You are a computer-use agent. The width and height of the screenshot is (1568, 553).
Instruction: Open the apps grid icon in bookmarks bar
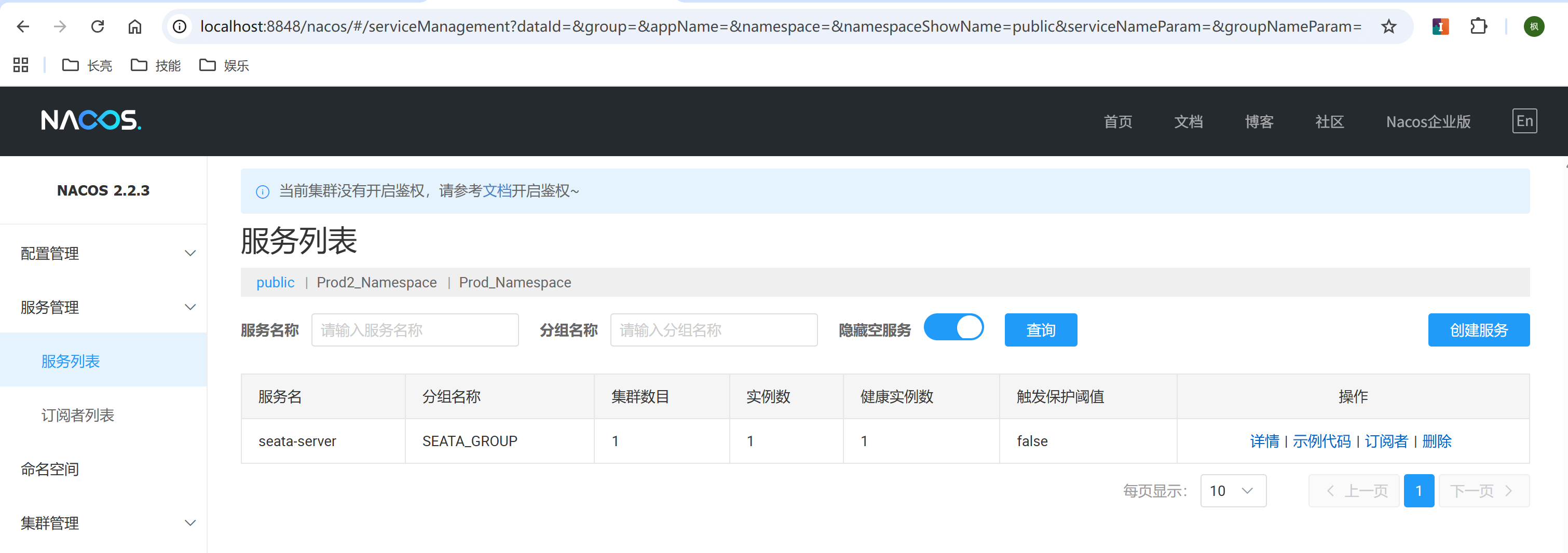point(21,65)
